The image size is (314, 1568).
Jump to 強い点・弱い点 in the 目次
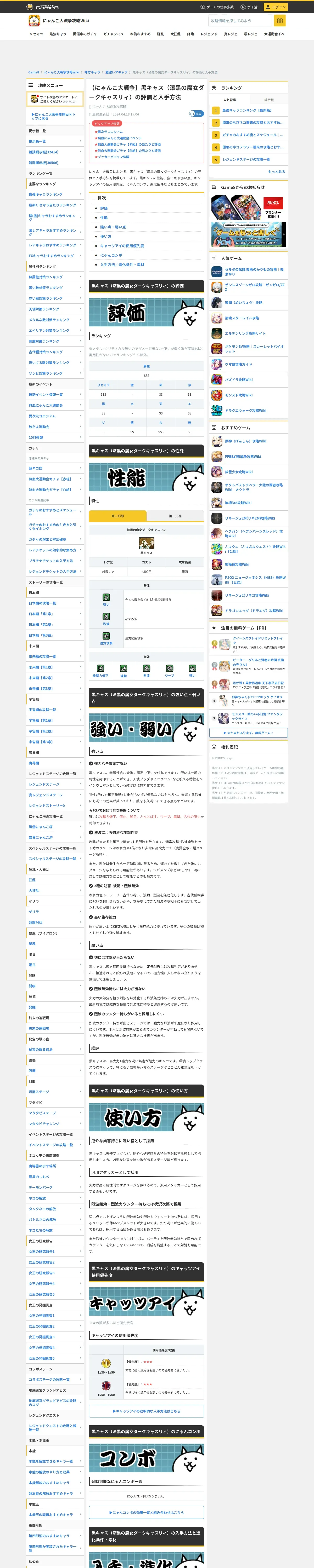[x=113, y=227]
